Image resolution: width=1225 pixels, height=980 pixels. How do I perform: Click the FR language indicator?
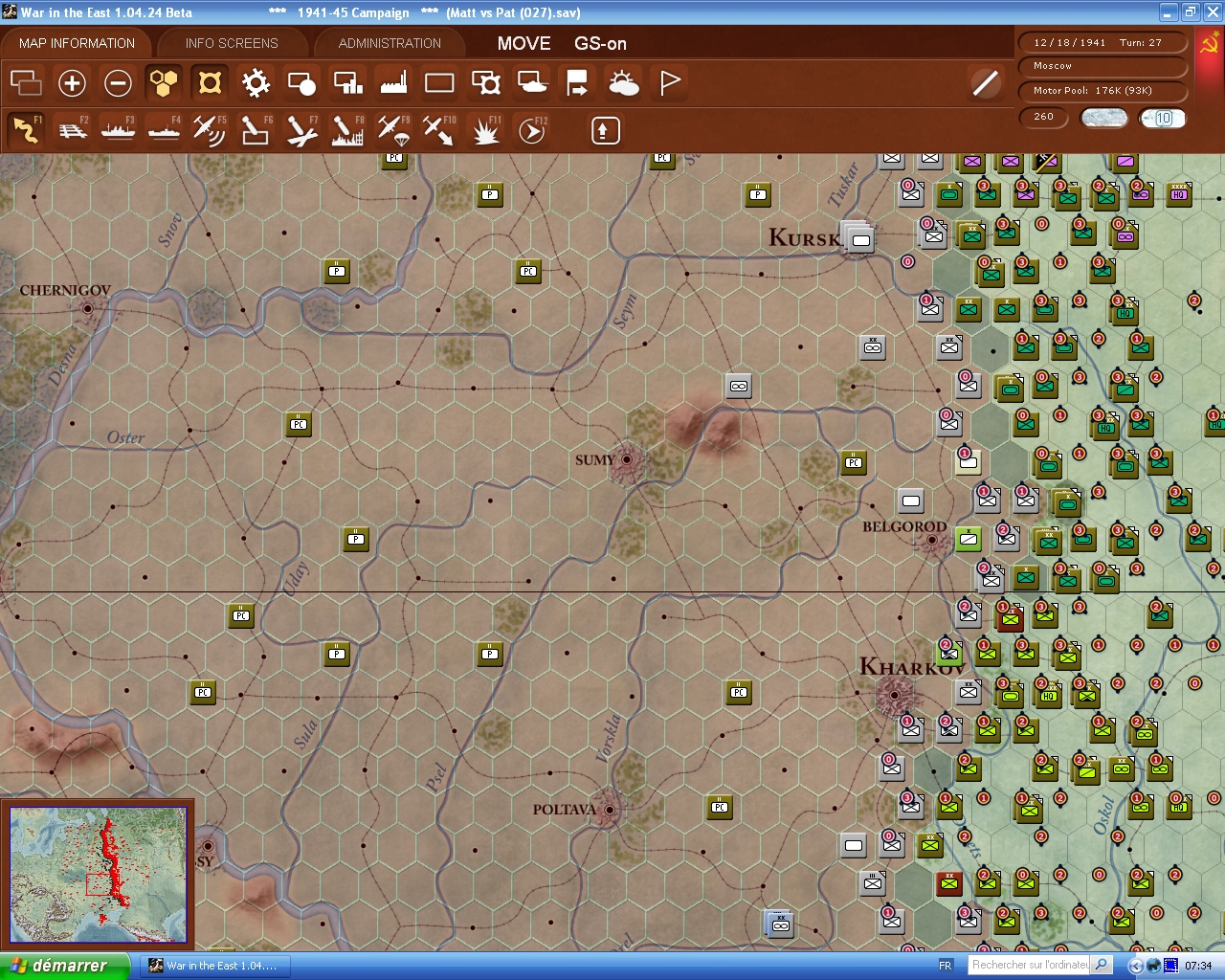(946, 966)
